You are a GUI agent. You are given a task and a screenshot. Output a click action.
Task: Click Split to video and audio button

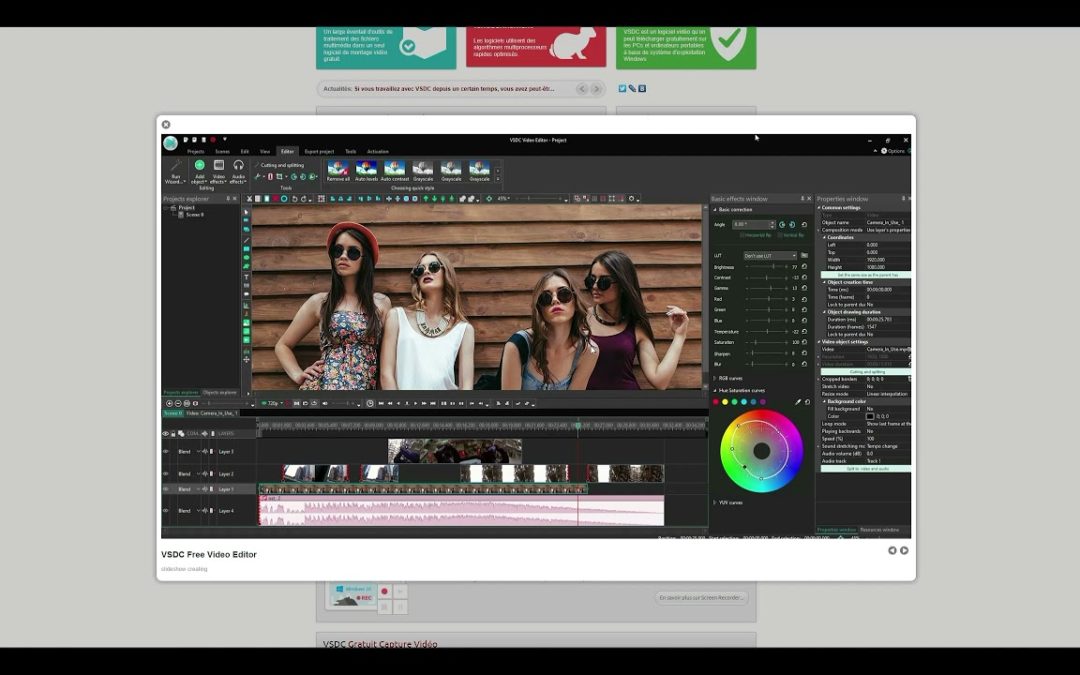(866, 468)
